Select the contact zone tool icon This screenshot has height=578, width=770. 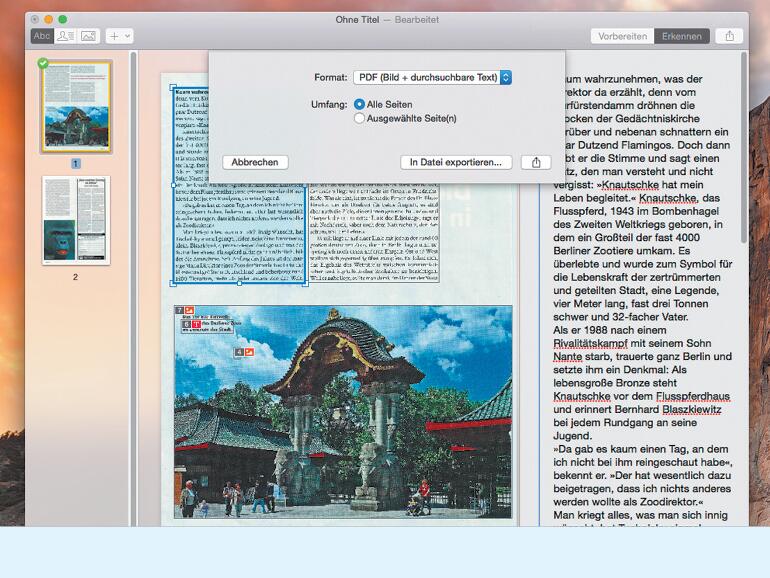[65, 36]
